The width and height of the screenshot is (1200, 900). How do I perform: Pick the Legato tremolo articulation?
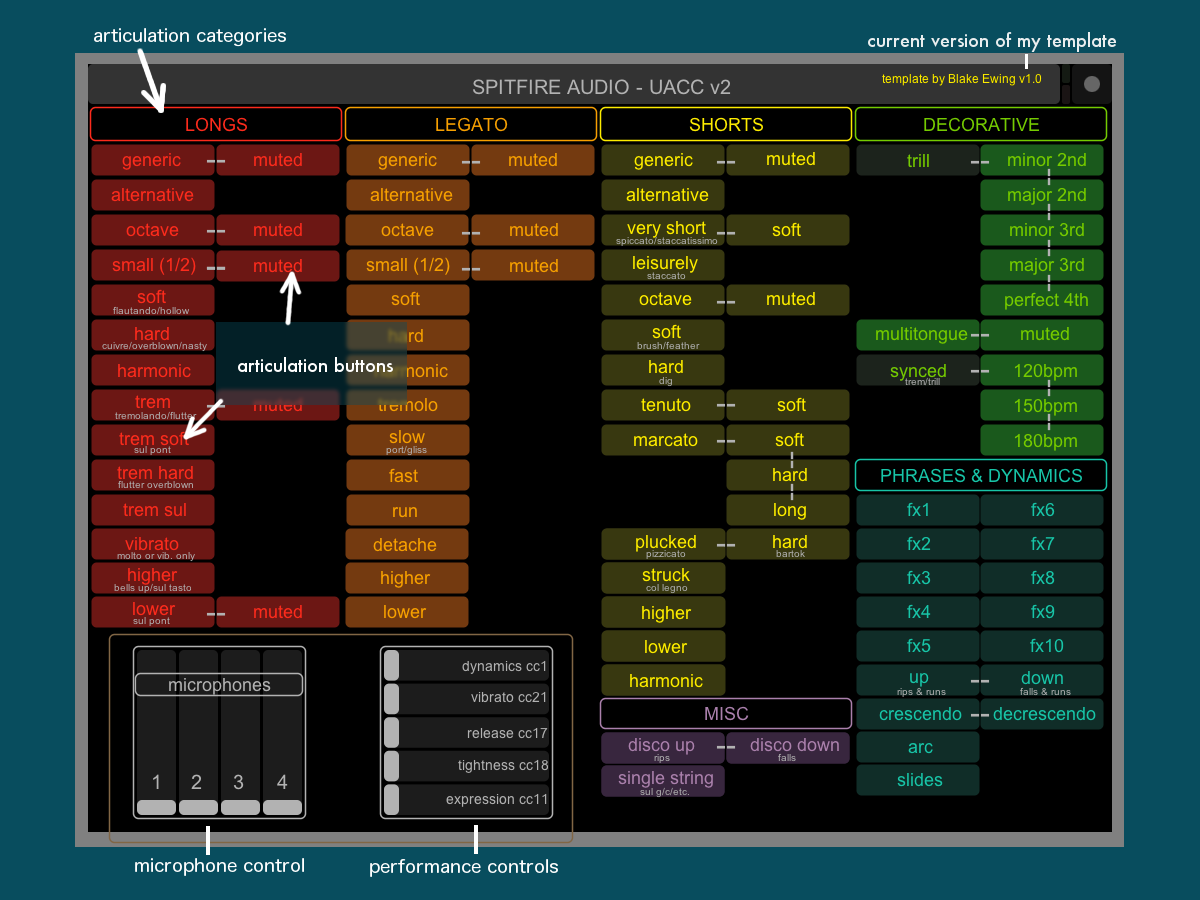tap(407, 405)
